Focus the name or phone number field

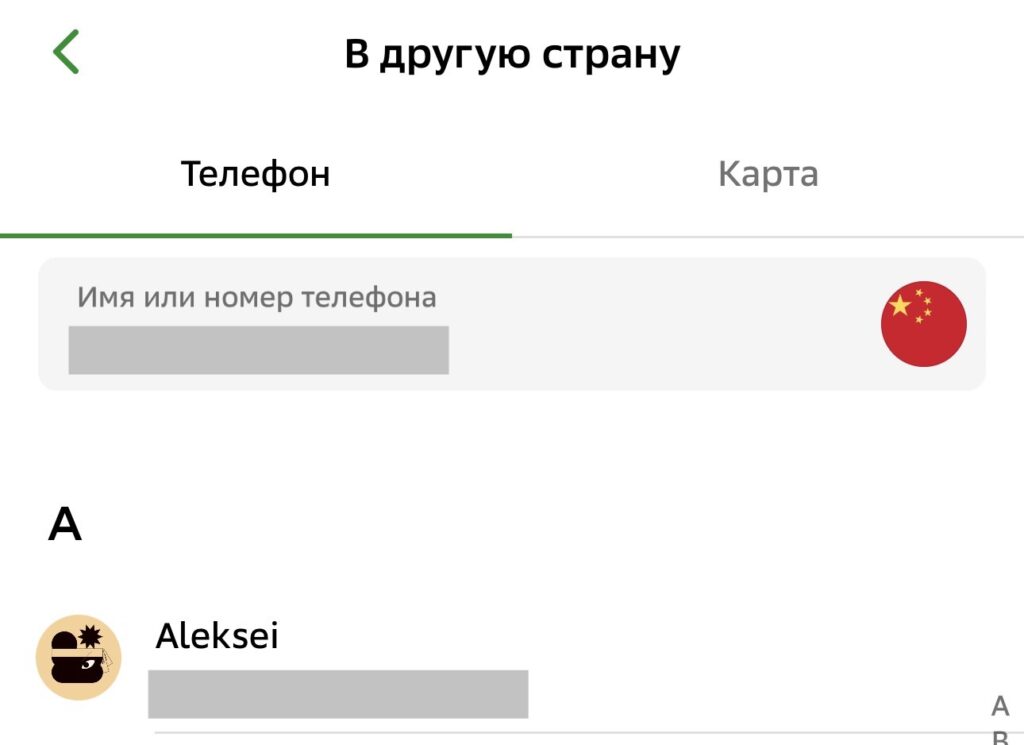click(x=450, y=324)
